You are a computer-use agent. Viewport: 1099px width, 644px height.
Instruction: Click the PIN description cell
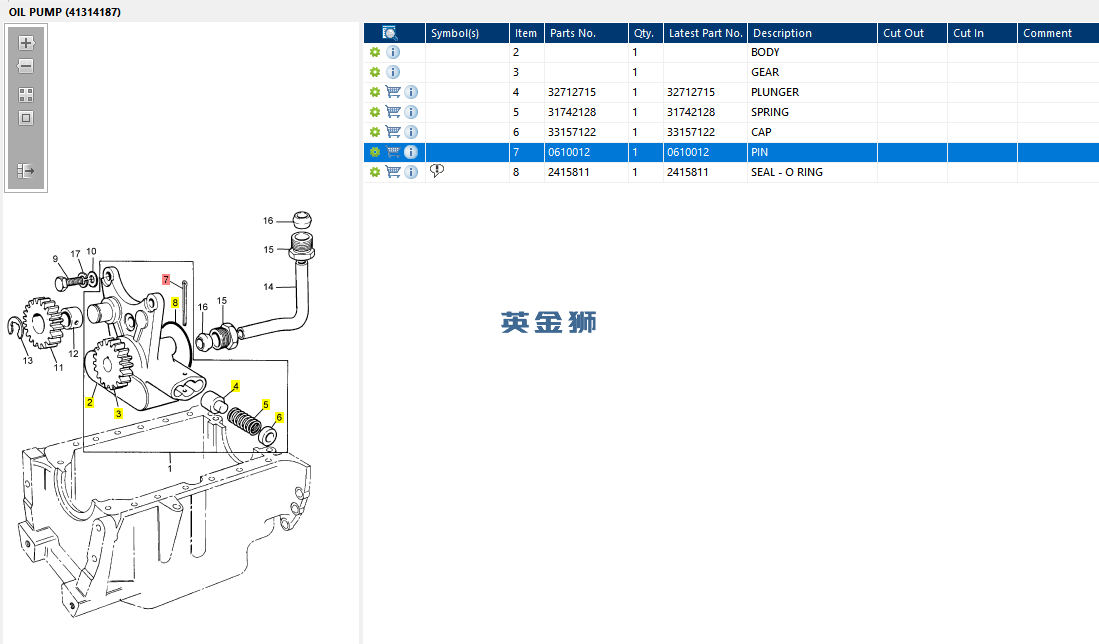click(812, 152)
